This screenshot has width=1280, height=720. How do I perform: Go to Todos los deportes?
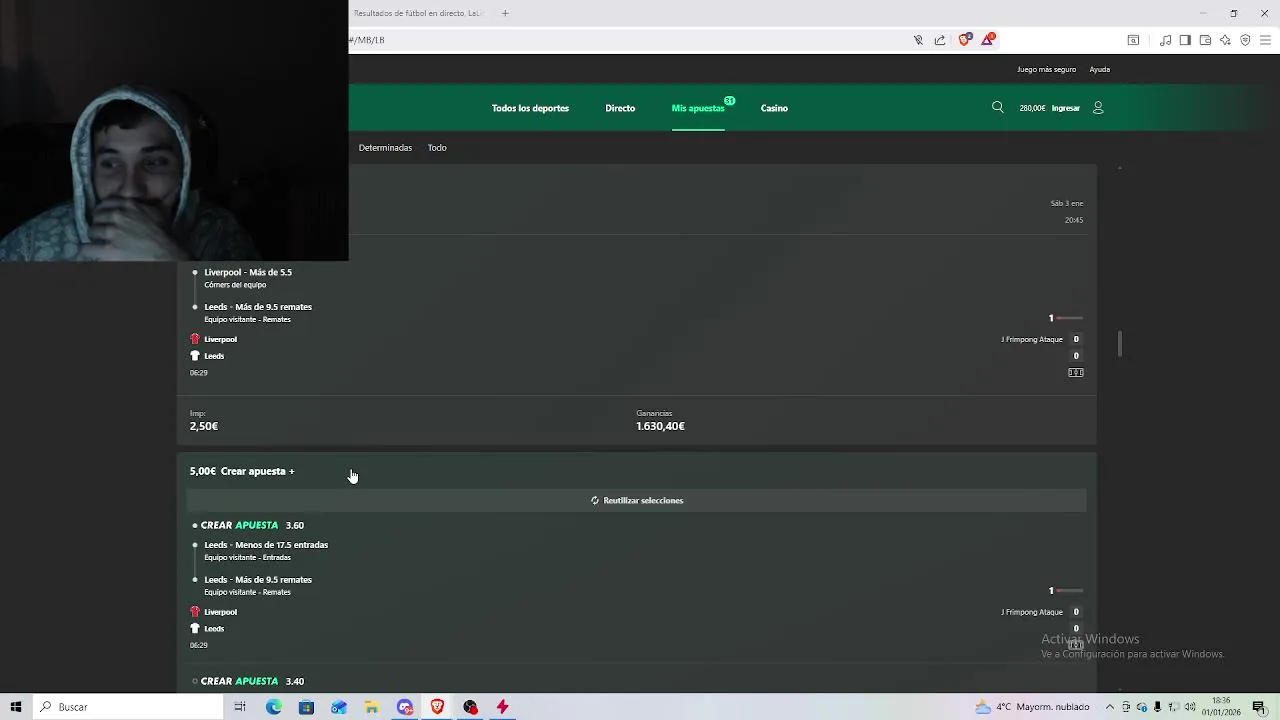(x=530, y=108)
